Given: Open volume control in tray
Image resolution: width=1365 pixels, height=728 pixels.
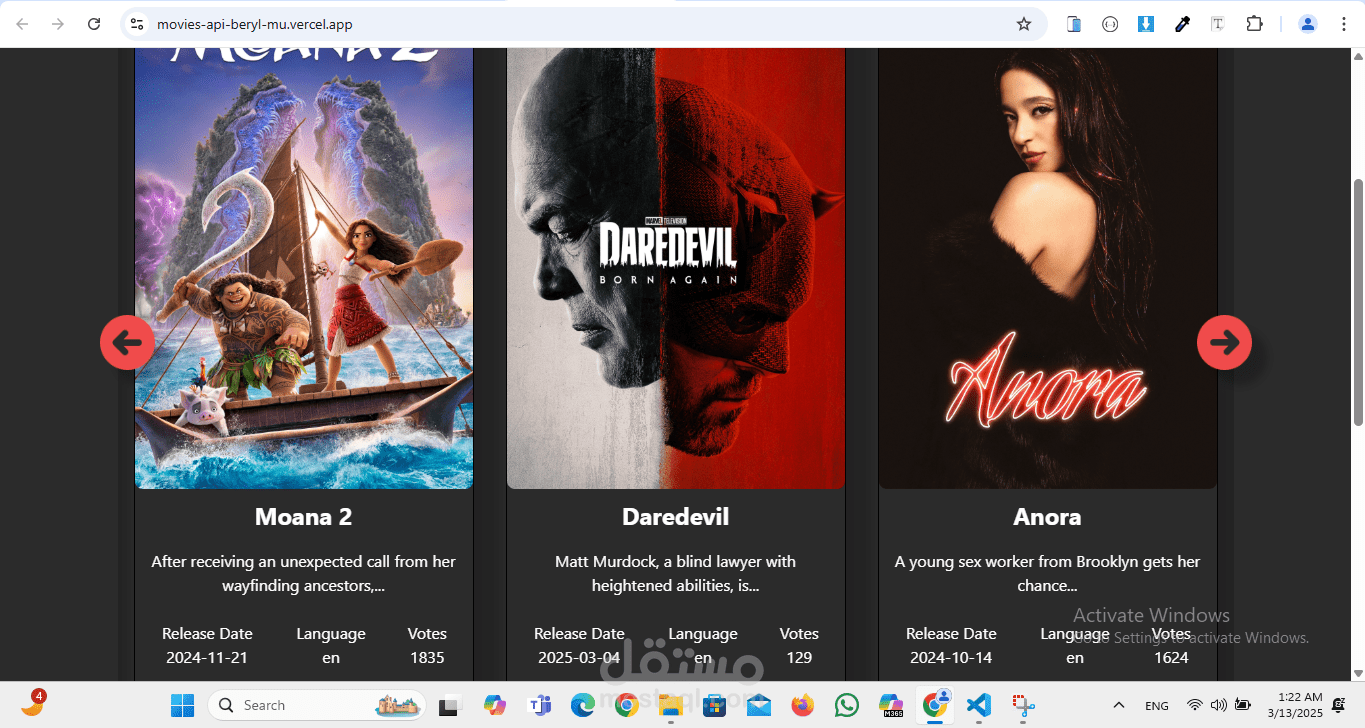Looking at the screenshot, I should click(x=1218, y=705).
